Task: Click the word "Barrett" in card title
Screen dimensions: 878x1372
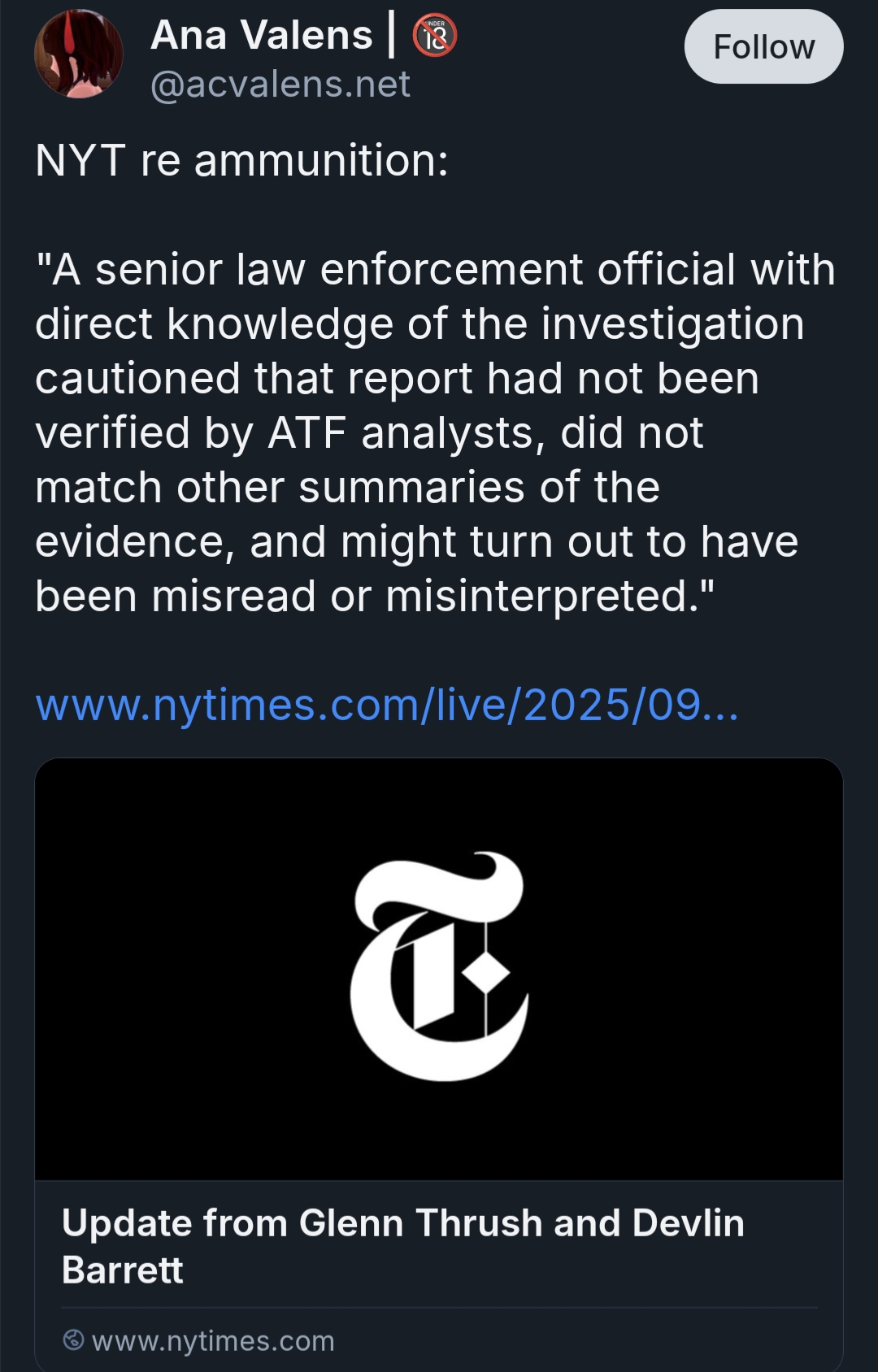Action: click(123, 1270)
